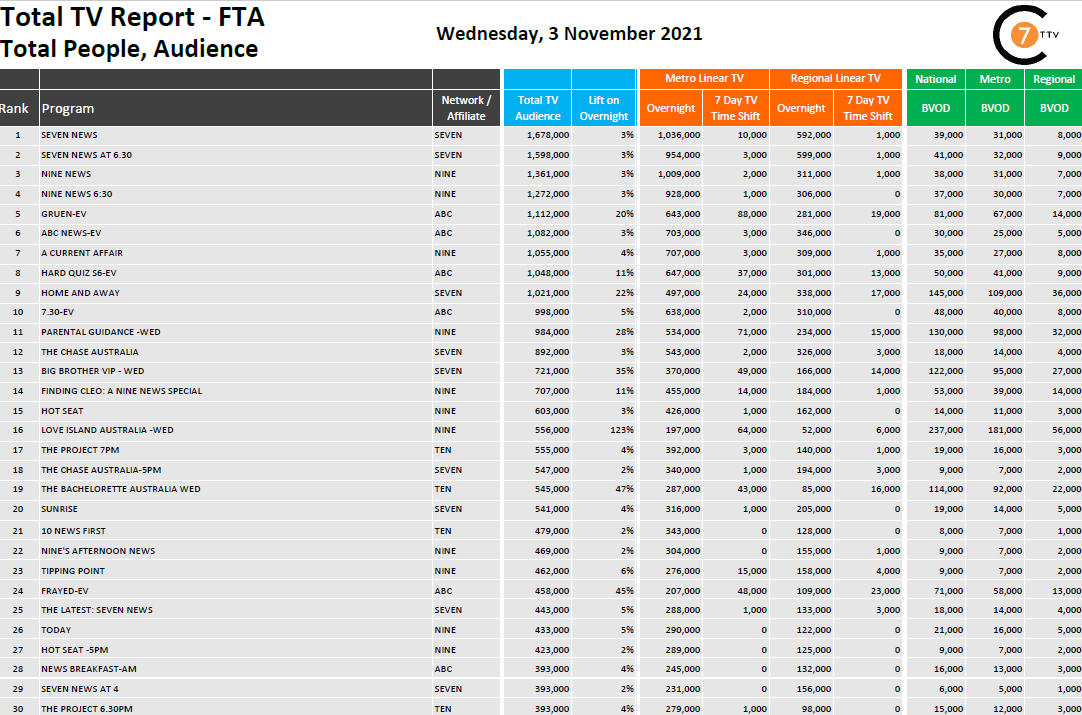This screenshot has width=1082, height=715.
Task: Select the Rank column header
Action: coord(14,108)
